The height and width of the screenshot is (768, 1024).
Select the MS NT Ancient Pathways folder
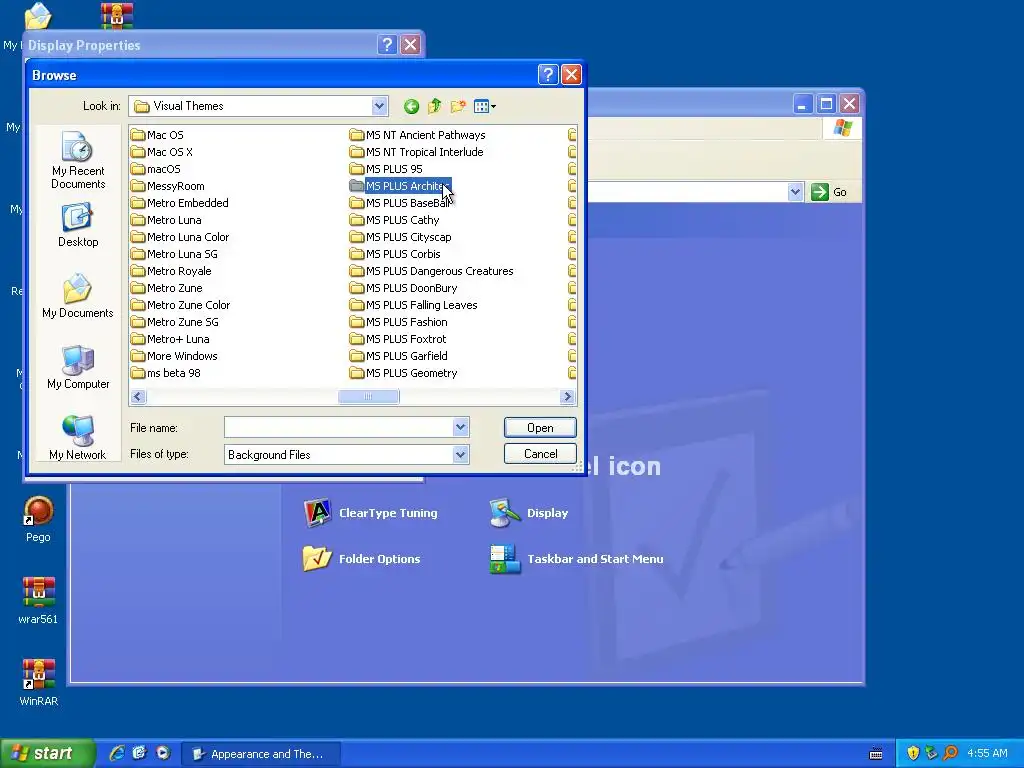418,135
